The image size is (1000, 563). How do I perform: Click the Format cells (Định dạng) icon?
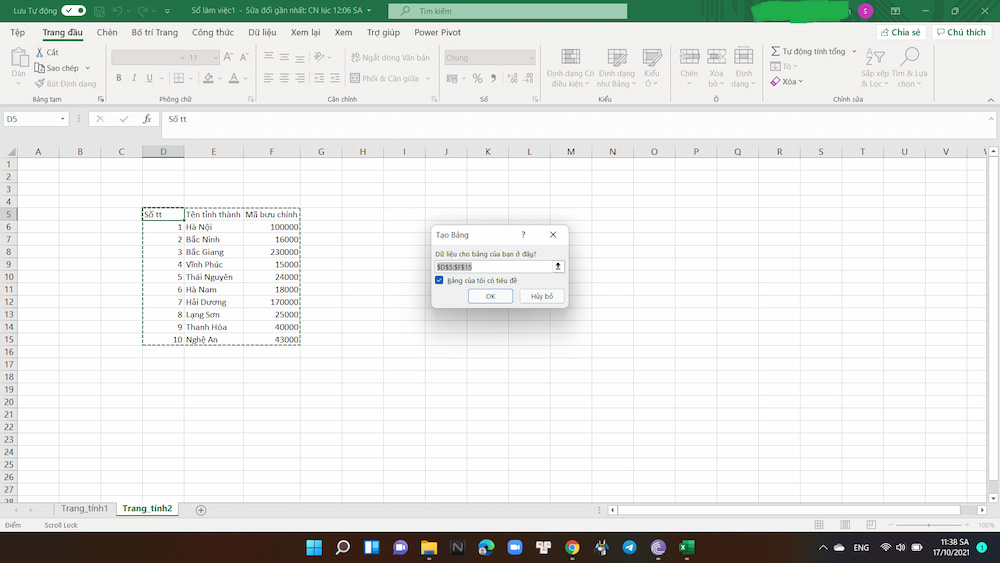744,57
